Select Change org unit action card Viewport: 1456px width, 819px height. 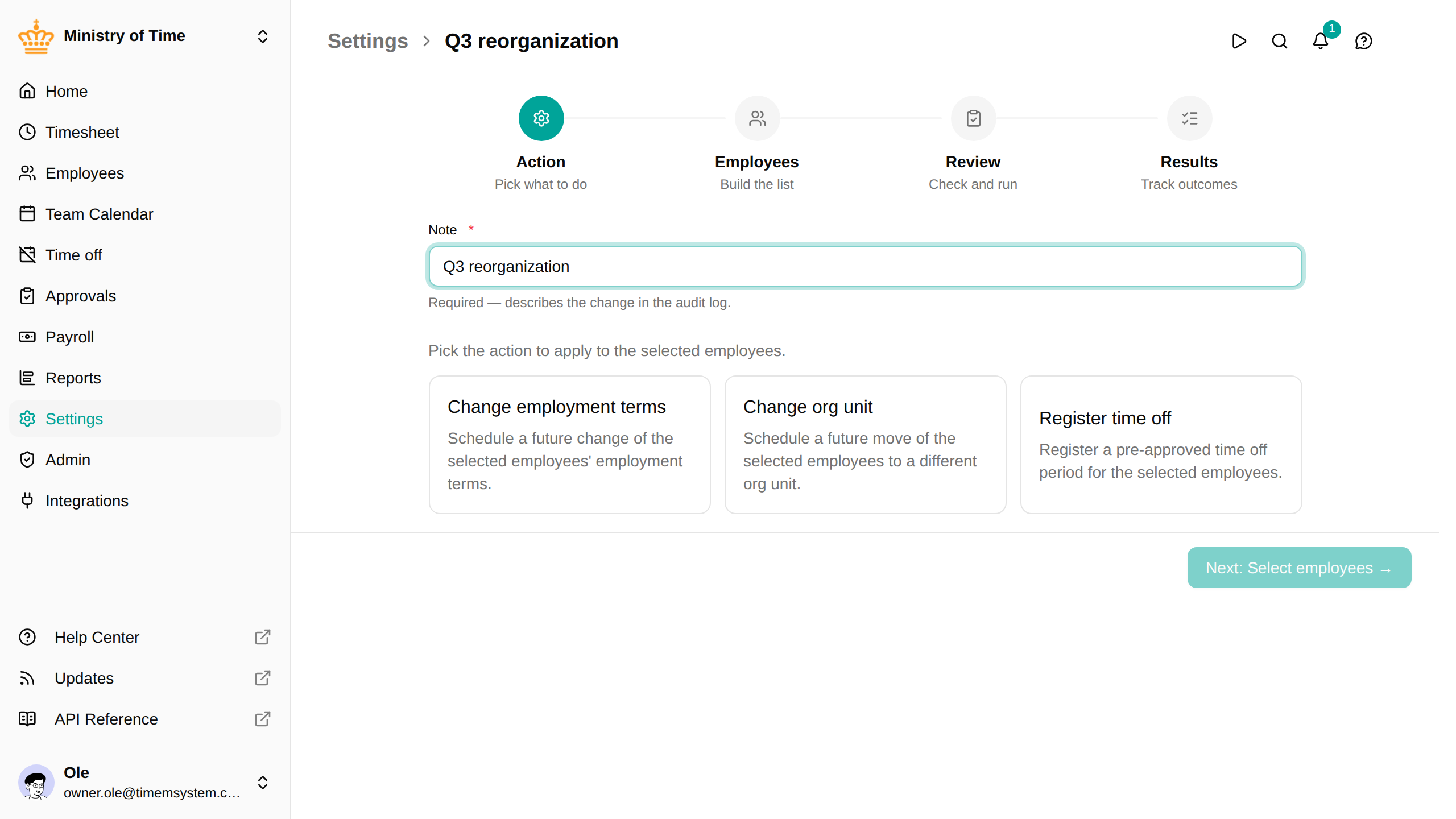click(865, 445)
